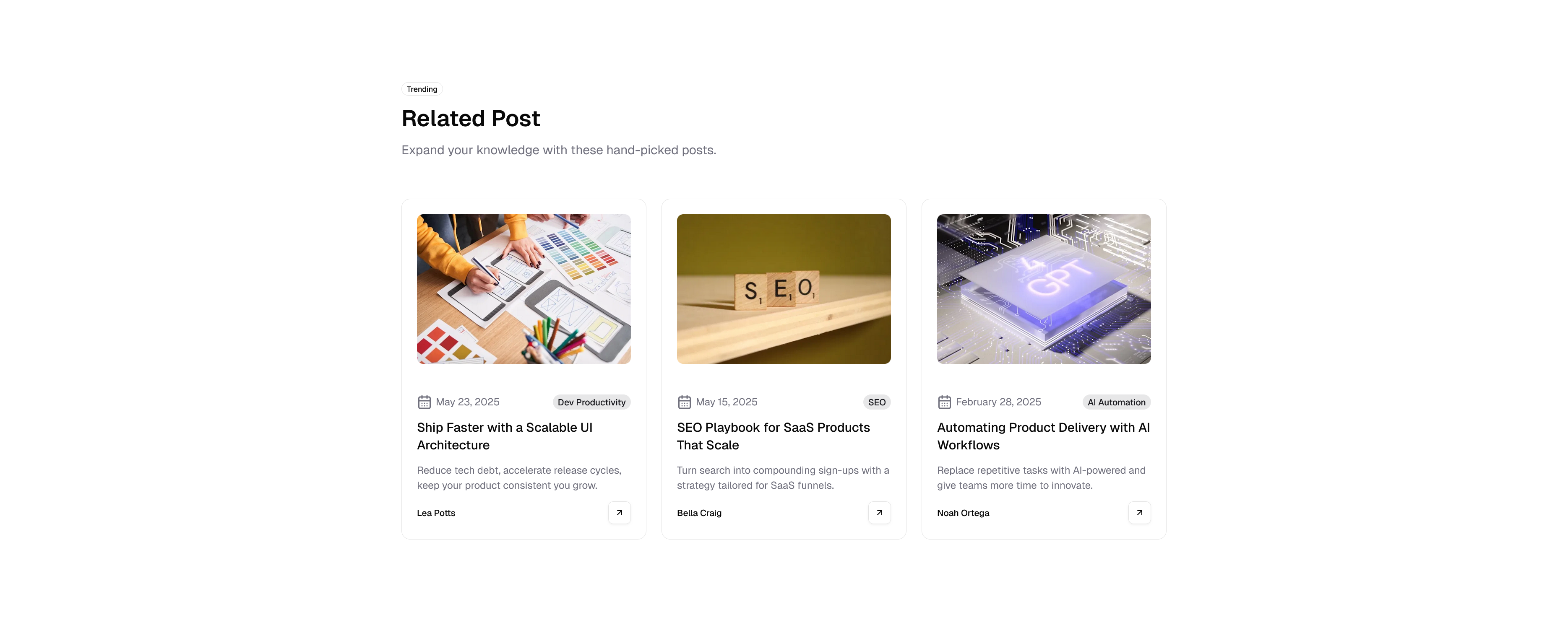Screen dimensions: 1568x620
Task: Open the SEO Playbook post arrow button
Action: click(879, 512)
